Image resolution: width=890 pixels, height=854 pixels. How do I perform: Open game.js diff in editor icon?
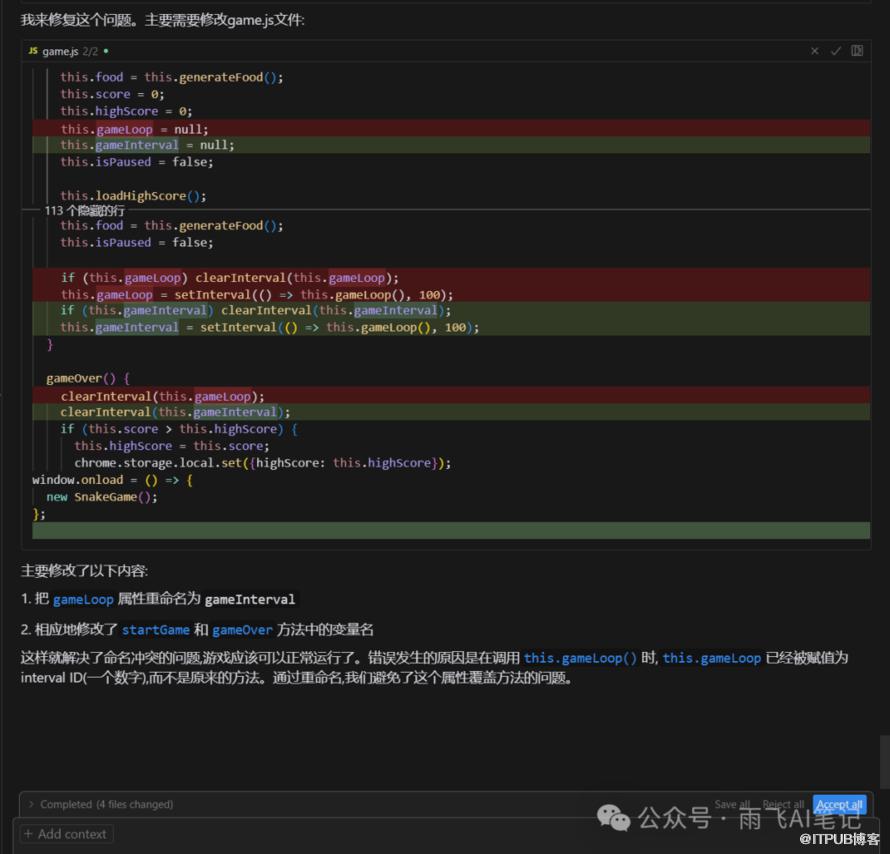[857, 51]
